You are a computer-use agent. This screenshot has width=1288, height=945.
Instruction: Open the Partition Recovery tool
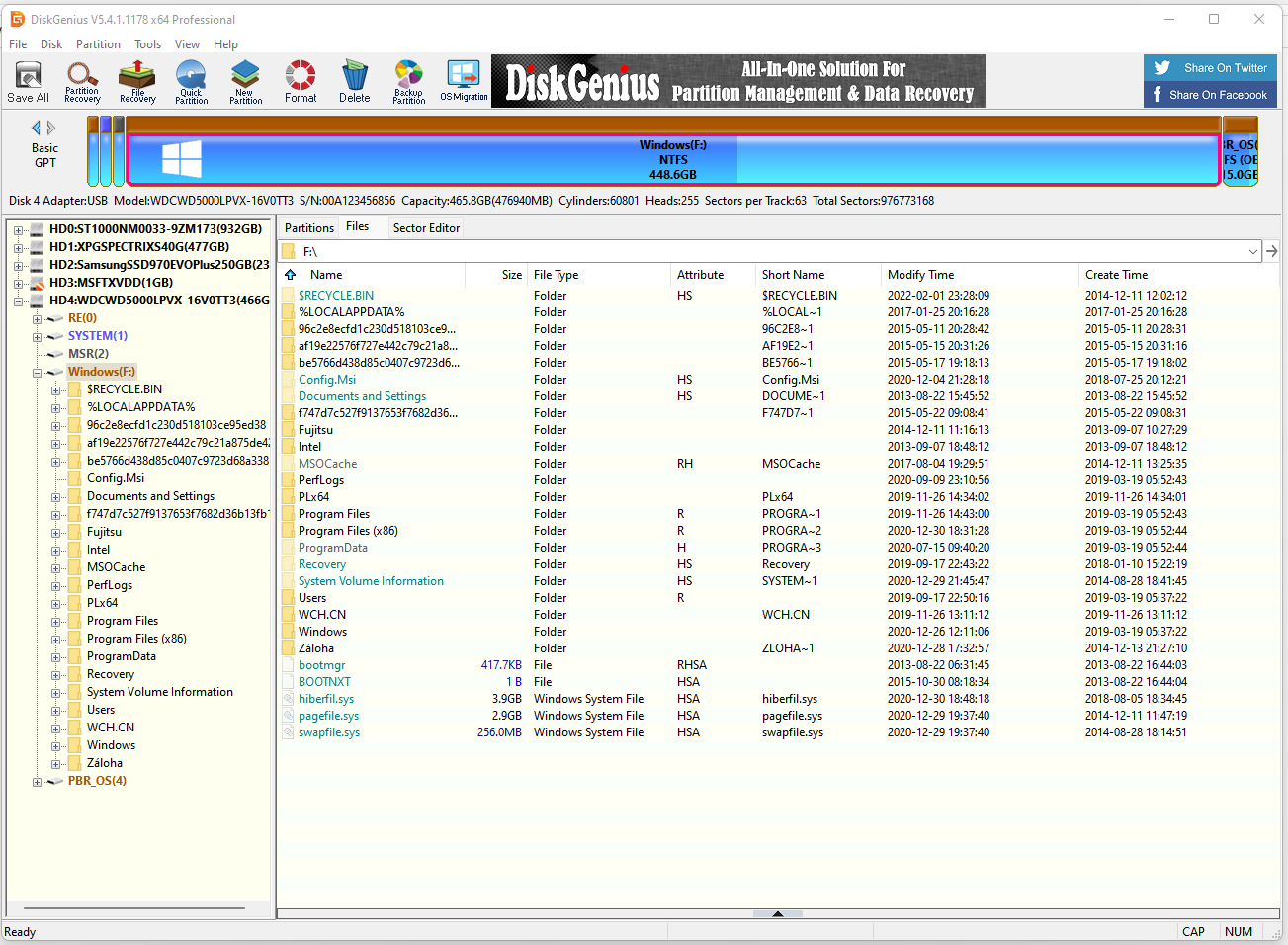(82, 81)
